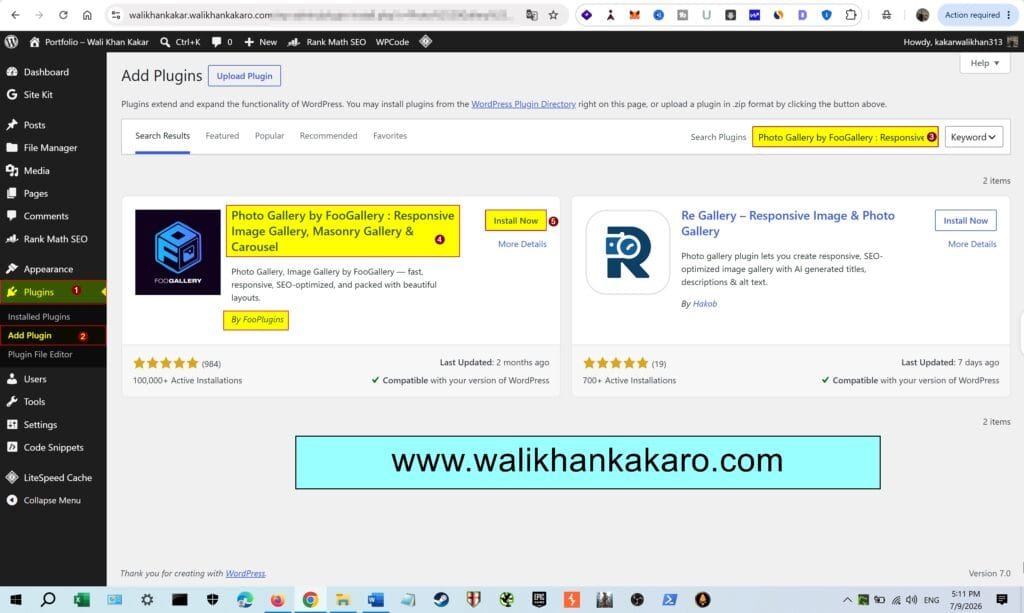Open Steam from the taskbar

(x=441, y=599)
